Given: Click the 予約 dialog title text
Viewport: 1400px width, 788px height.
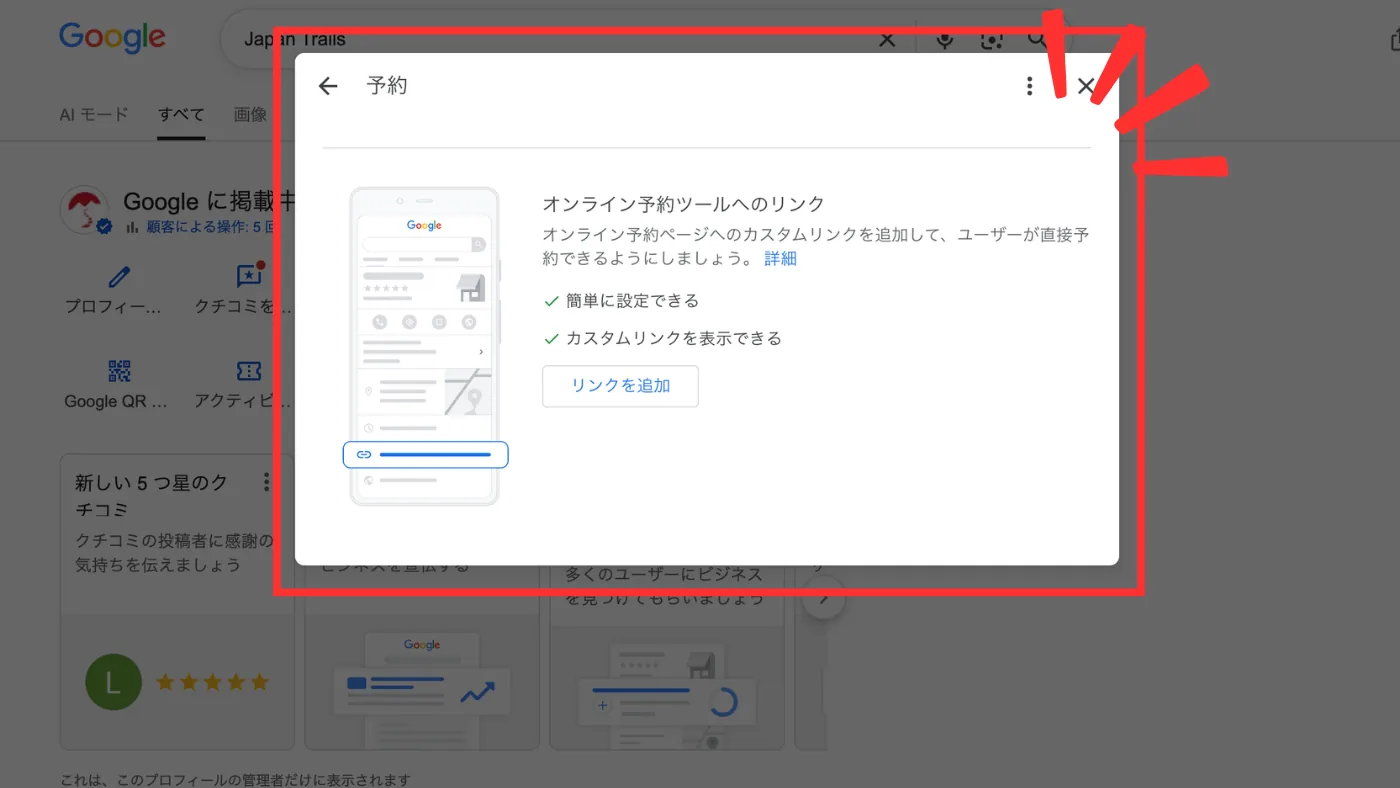Looking at the screenshot, I should [387, 86].
